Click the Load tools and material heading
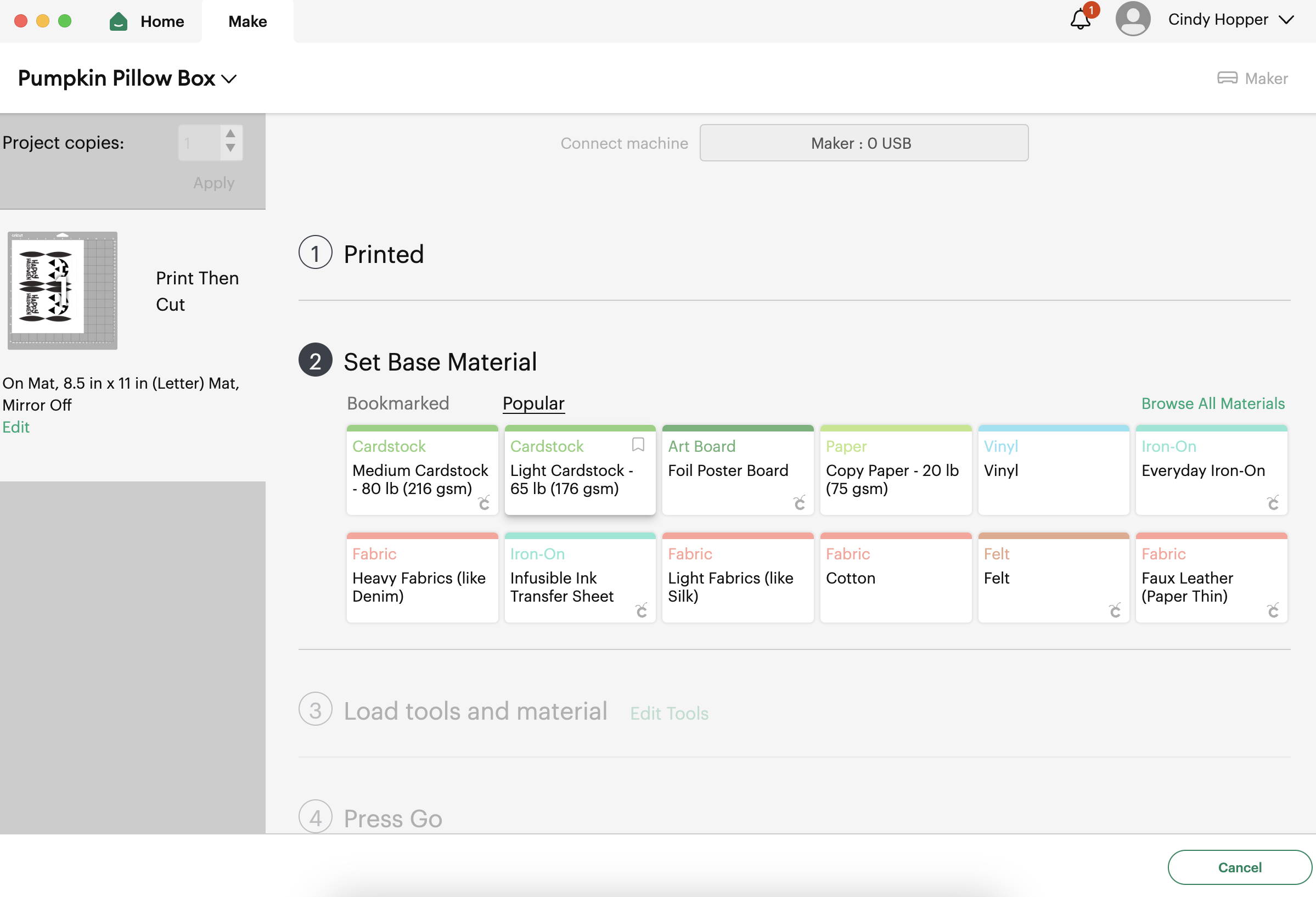Viewport: 1316px width, 897px height. click(x=475, y=711)
